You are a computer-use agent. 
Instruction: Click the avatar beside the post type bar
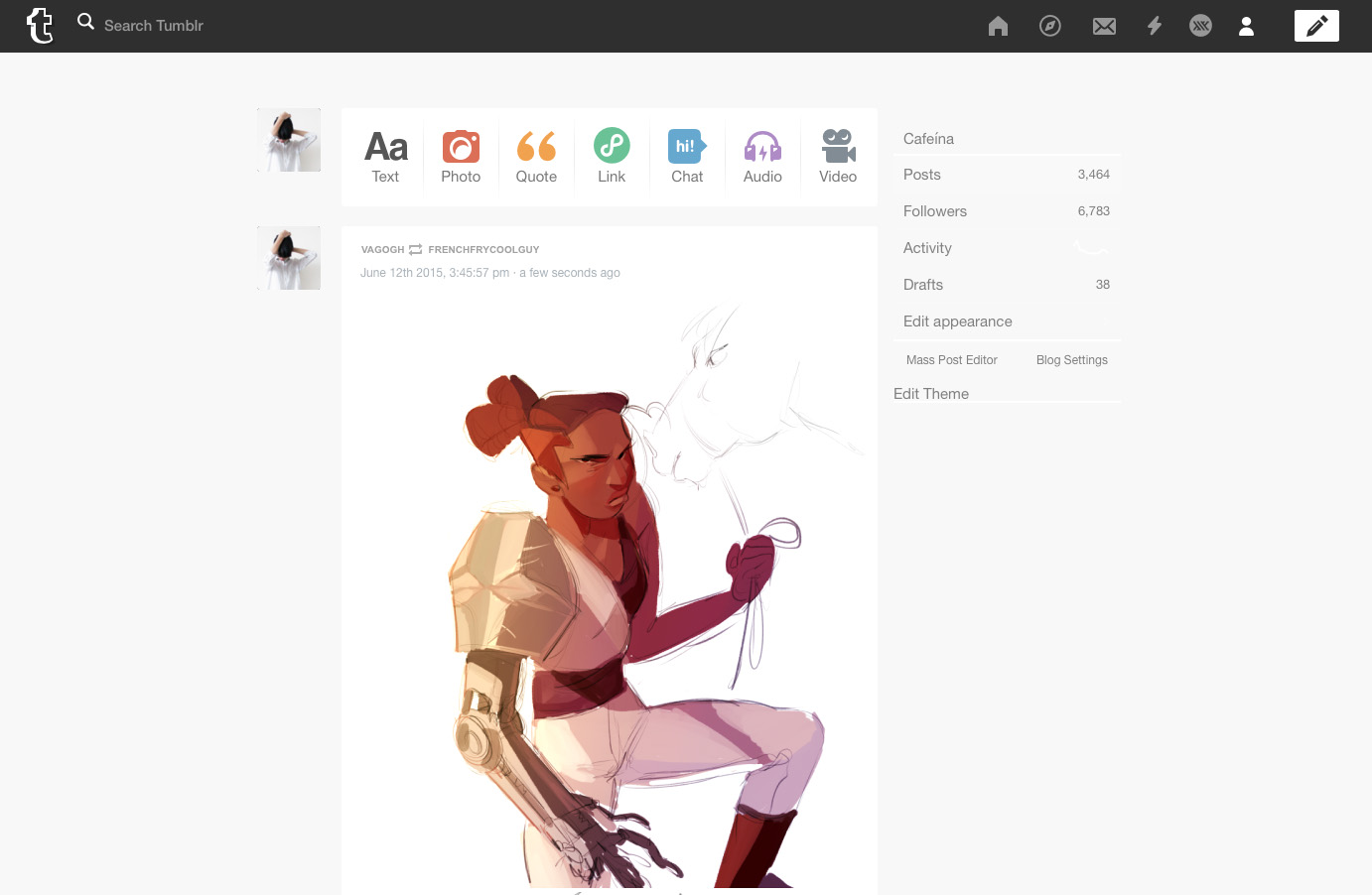tap(289, 140)
